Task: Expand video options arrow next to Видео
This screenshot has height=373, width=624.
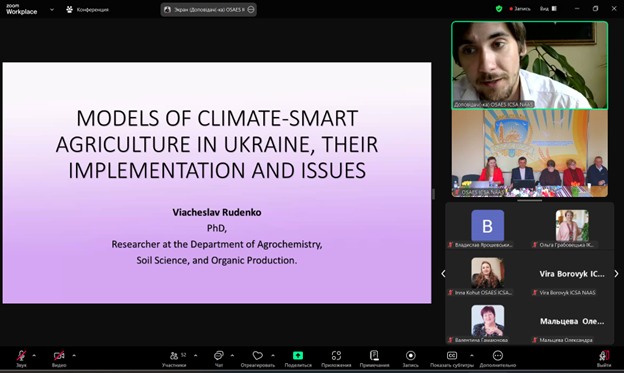Action: 74,355
